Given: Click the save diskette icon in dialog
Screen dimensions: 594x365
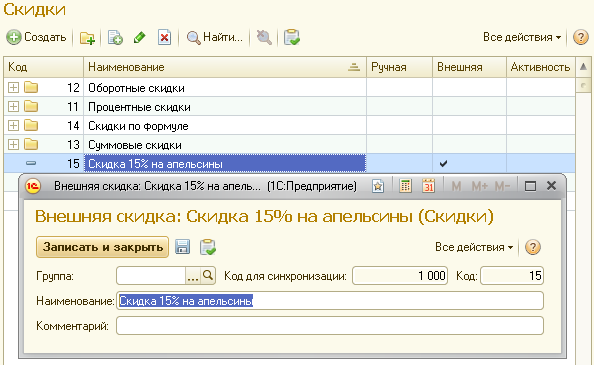Looking at the screenshot, I should pos(182,247).
